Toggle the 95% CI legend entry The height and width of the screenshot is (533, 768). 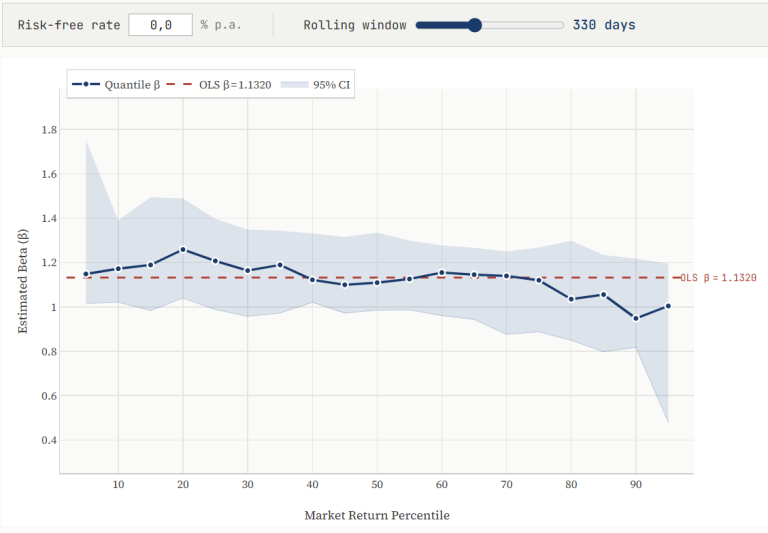[x=316, y=85]
